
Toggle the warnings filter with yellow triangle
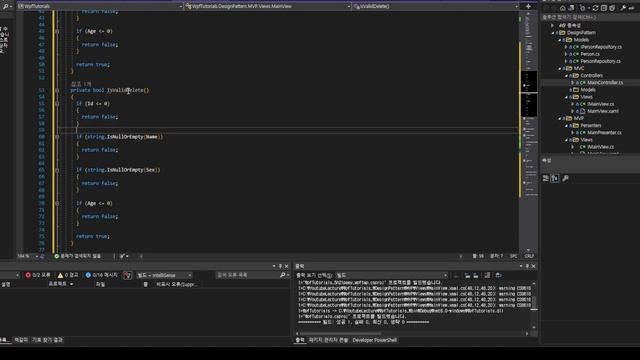pos(68,275)
